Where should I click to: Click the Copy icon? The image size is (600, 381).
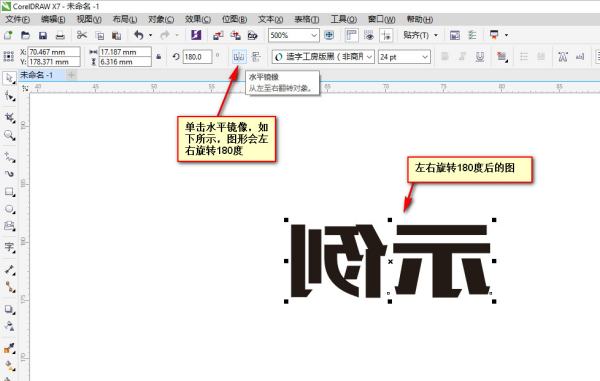[99, 36]
